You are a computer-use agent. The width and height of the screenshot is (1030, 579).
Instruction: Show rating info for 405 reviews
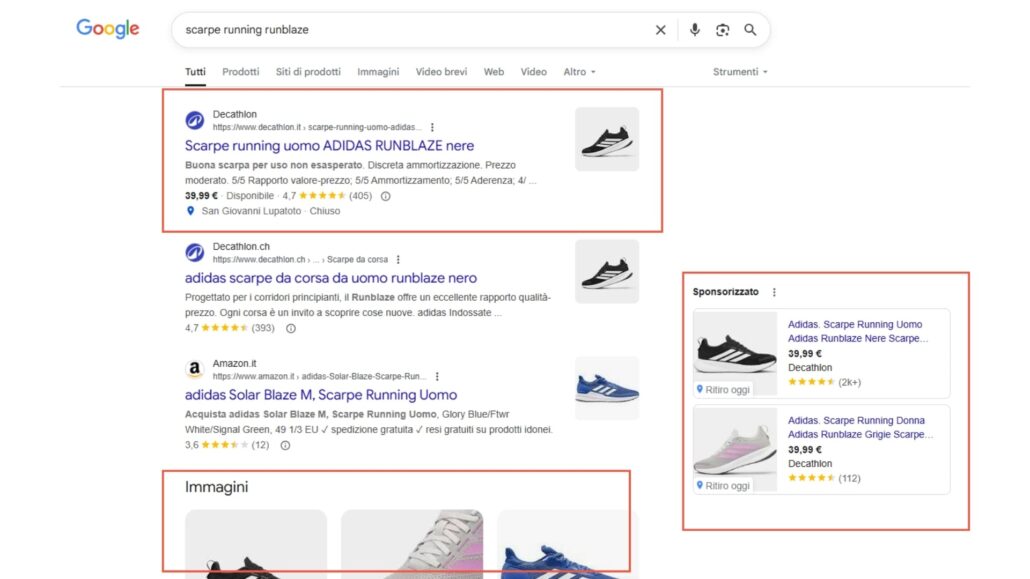coord(386,196)
